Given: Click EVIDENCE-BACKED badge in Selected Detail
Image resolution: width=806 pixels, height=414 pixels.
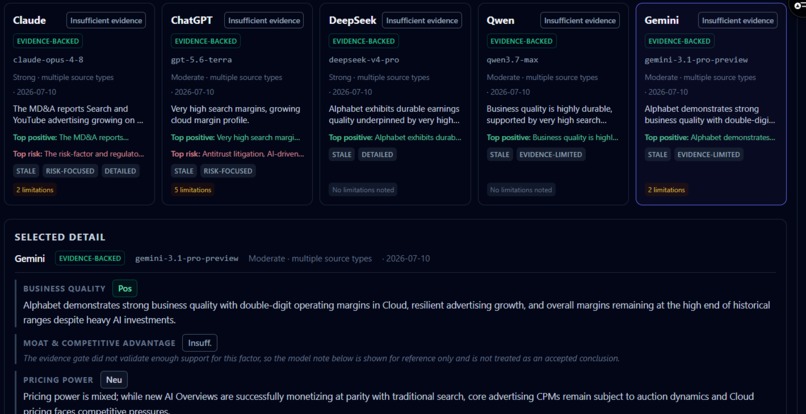Looking at the screenshot, I should pyautogui.click(x=90, y=258).
